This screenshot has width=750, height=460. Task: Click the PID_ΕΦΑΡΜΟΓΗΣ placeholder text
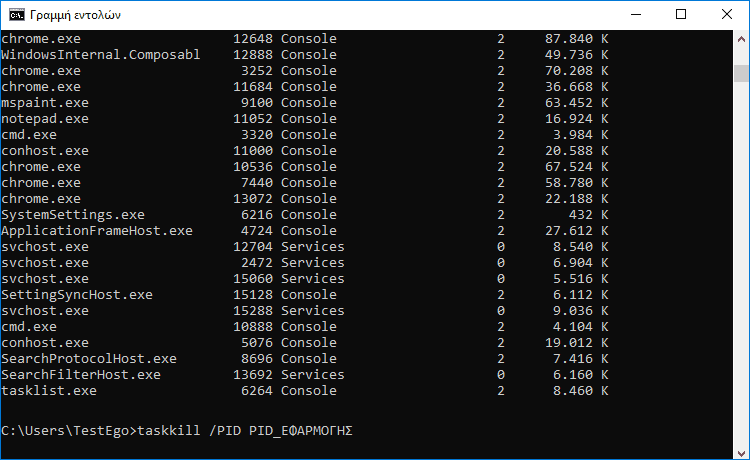(301, 431)
